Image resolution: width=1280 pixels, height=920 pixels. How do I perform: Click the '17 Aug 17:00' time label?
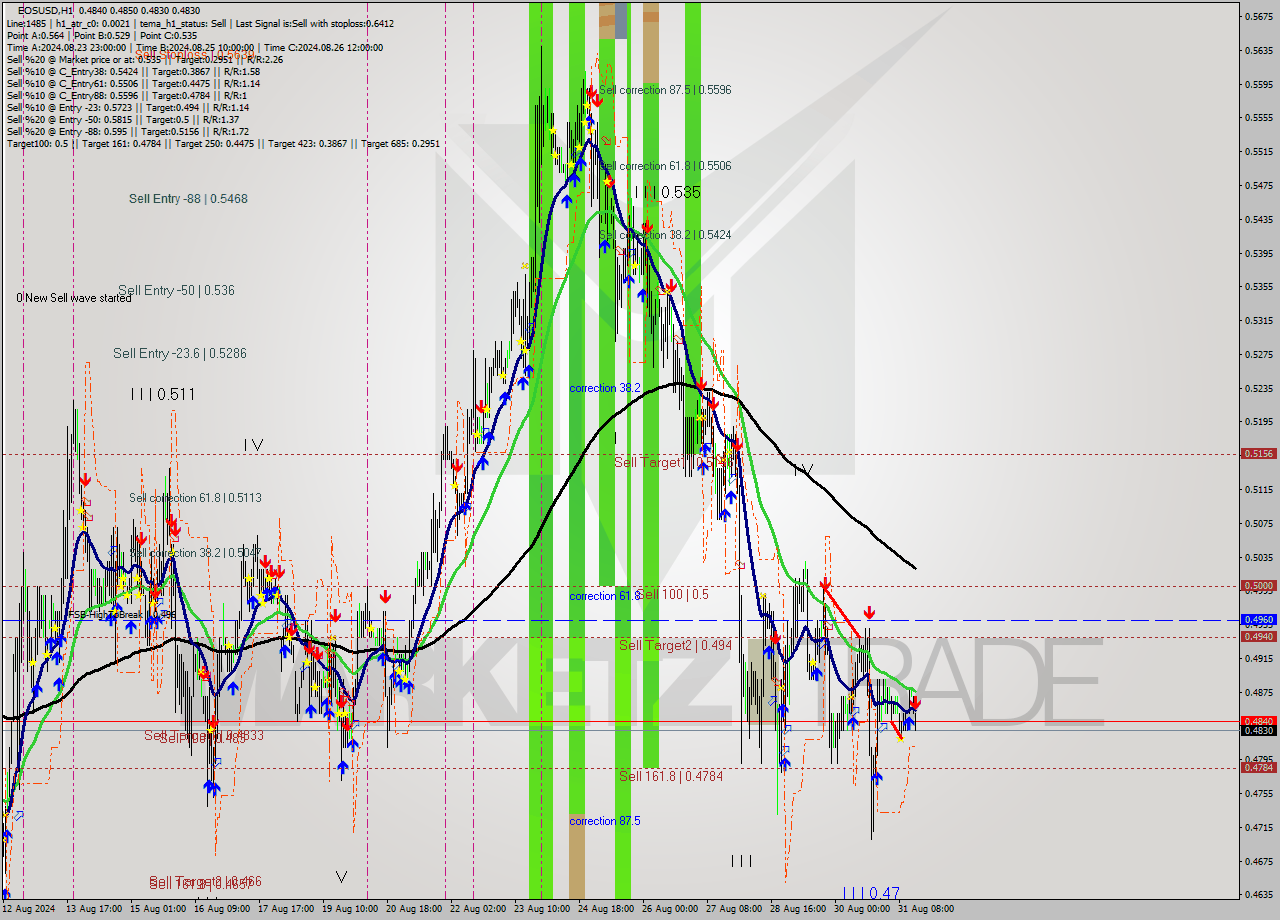click(x=286, y=909)
